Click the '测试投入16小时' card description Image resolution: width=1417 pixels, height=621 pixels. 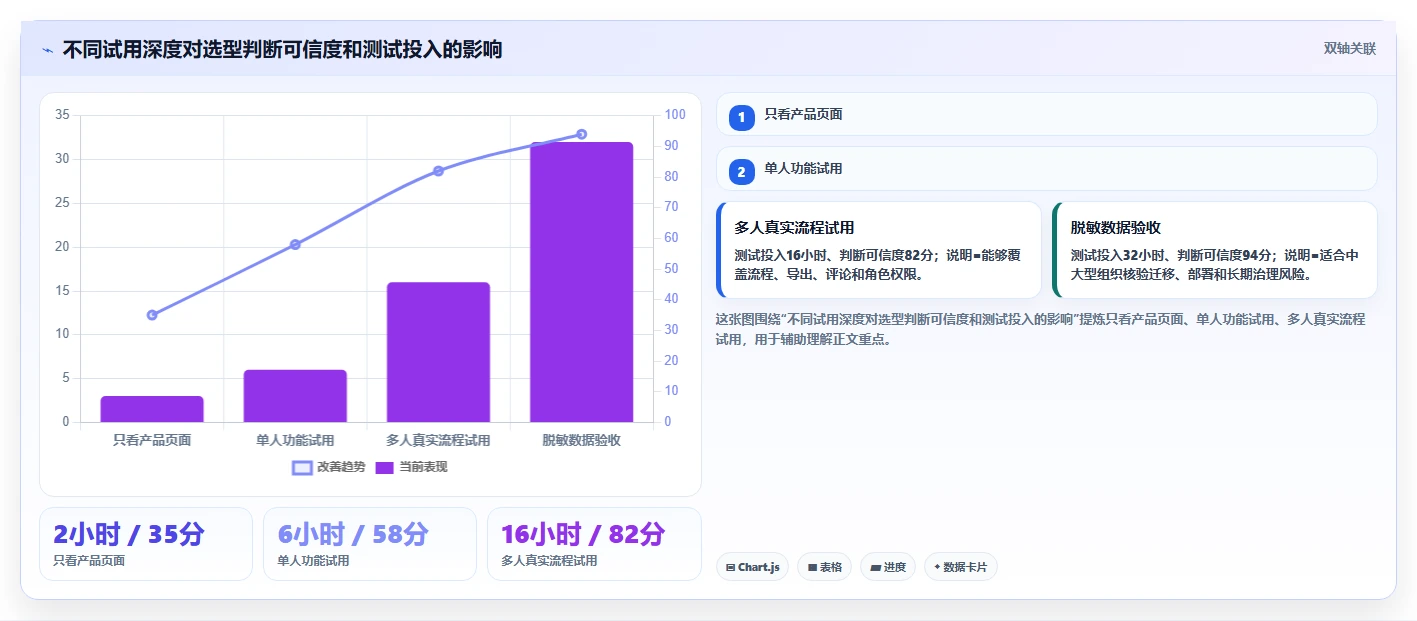(x=877, y=264)
